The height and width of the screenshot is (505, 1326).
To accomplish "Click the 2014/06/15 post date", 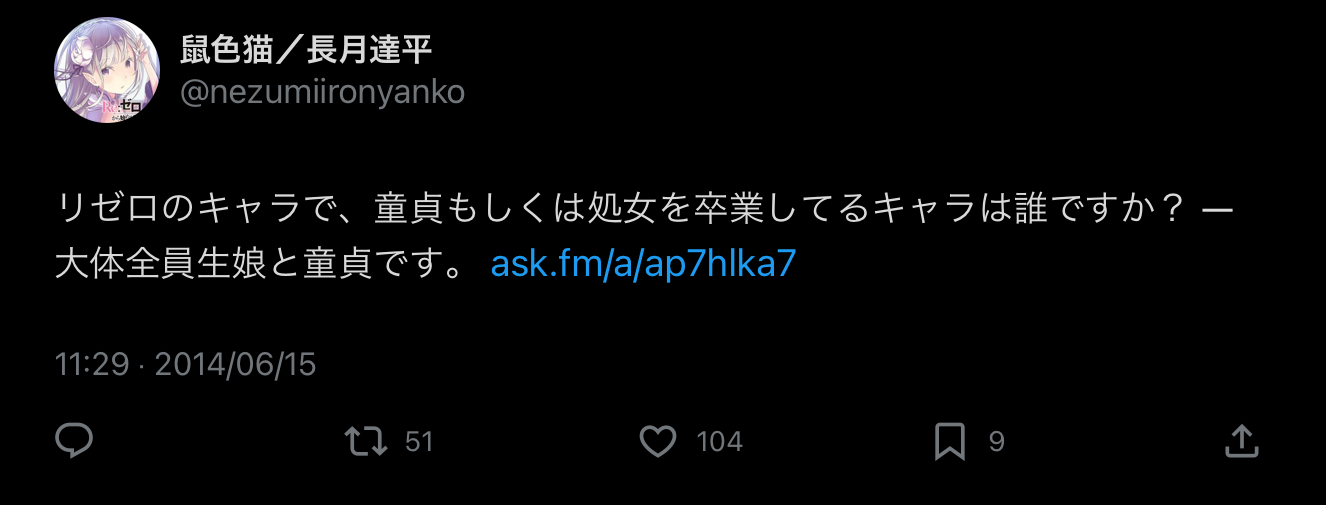I will (x=235, y=364).
